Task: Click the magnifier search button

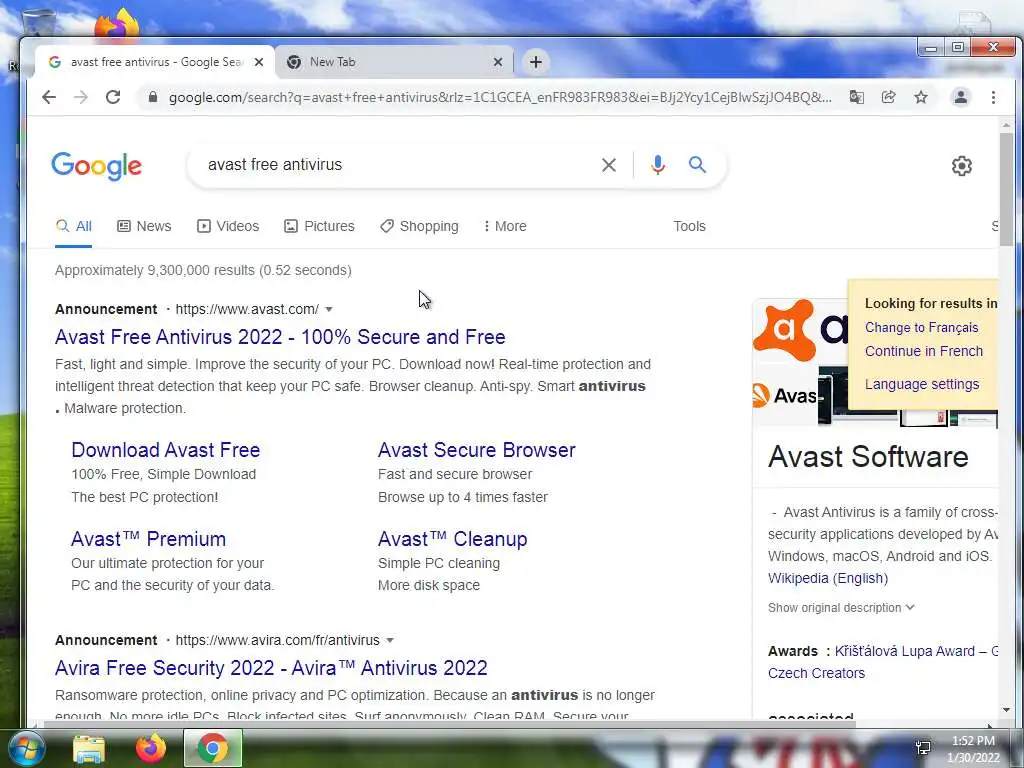Action: pyautogui.click(x=697, y=165)
